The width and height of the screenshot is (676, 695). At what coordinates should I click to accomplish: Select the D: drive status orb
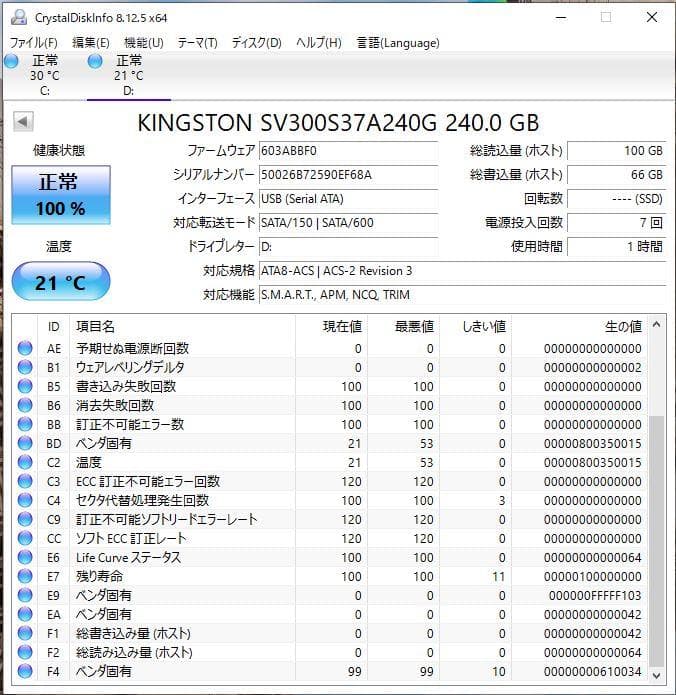pyautogui.click(x=95, y=61)
